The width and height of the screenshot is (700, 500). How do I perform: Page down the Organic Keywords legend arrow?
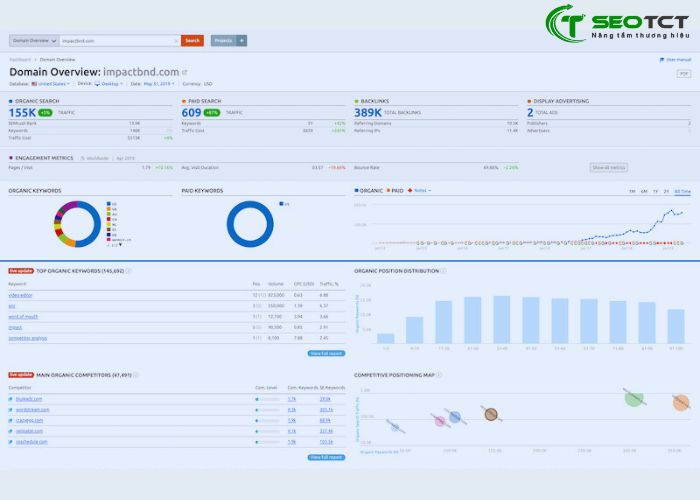tap(120, 245)
